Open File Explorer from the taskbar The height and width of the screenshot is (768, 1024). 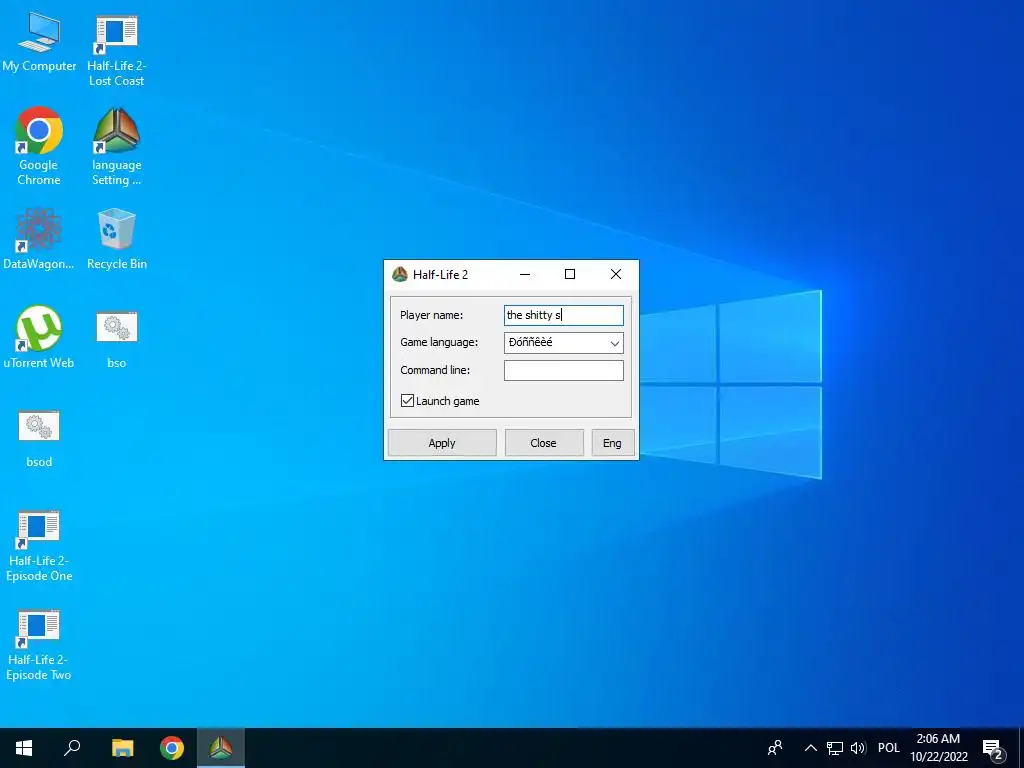click(x=122, y=748)
